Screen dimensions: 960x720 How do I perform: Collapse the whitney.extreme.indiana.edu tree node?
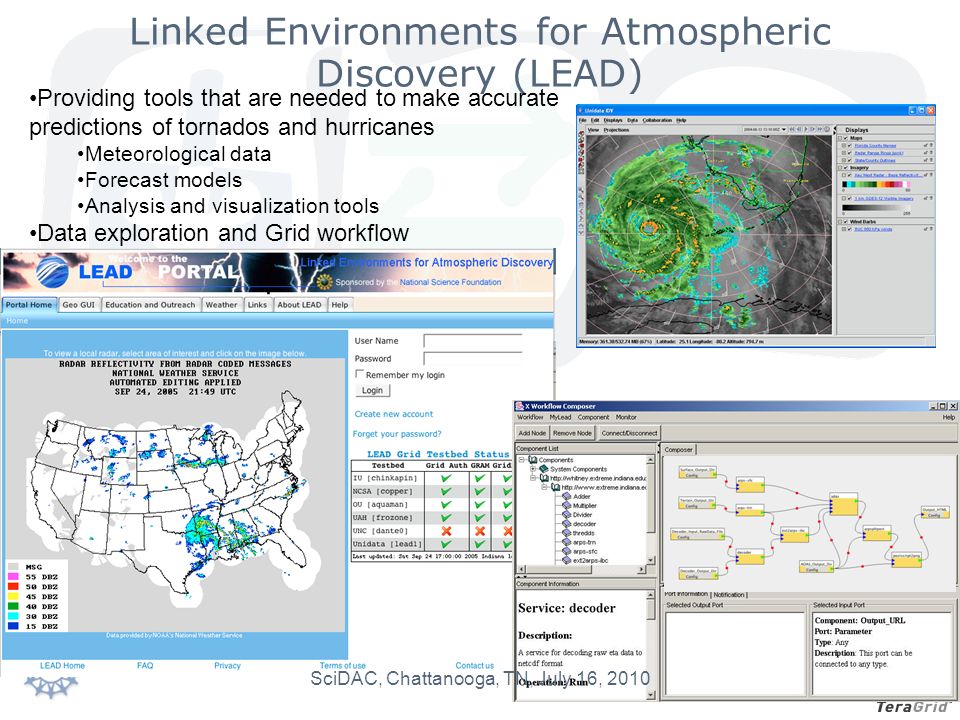coord(533,478)
